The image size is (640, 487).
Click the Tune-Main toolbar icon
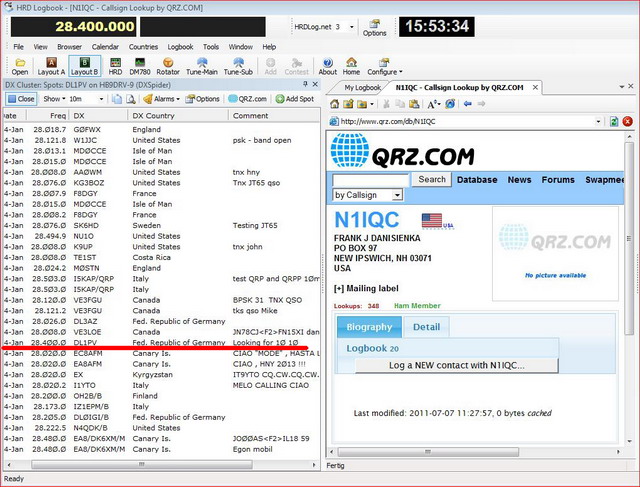199,66
